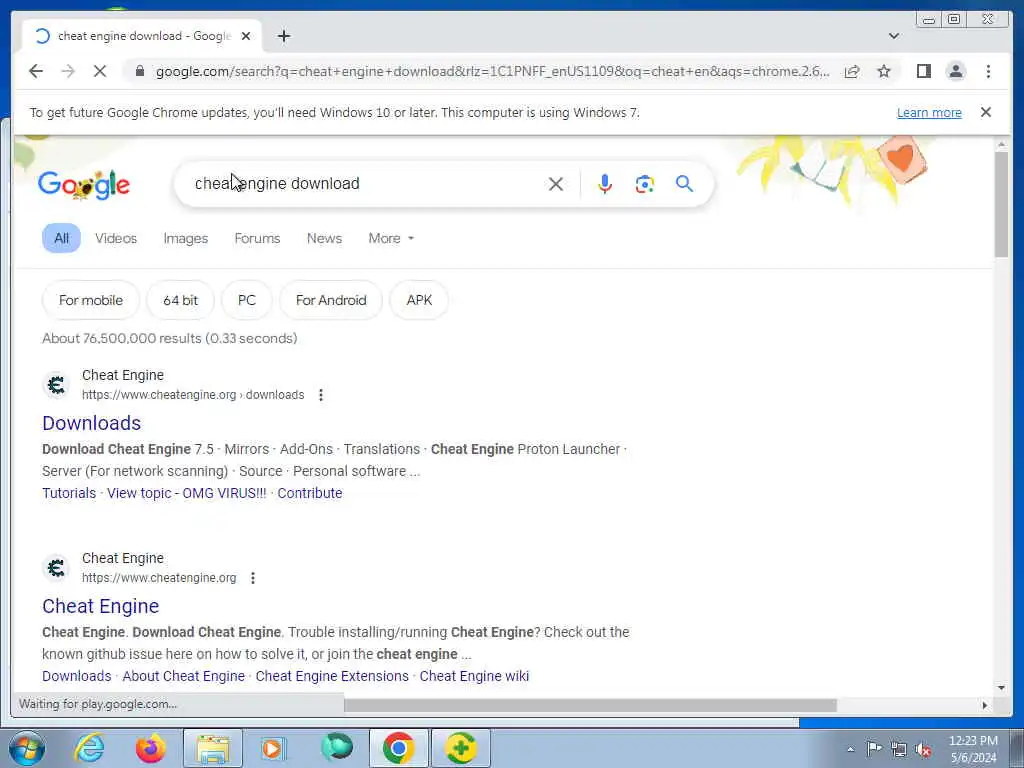Viewport: 1024px width, 768px height.
Task: Switch to Chrome in taskbar
Action: pyautogui.click(x=399, y=748)
